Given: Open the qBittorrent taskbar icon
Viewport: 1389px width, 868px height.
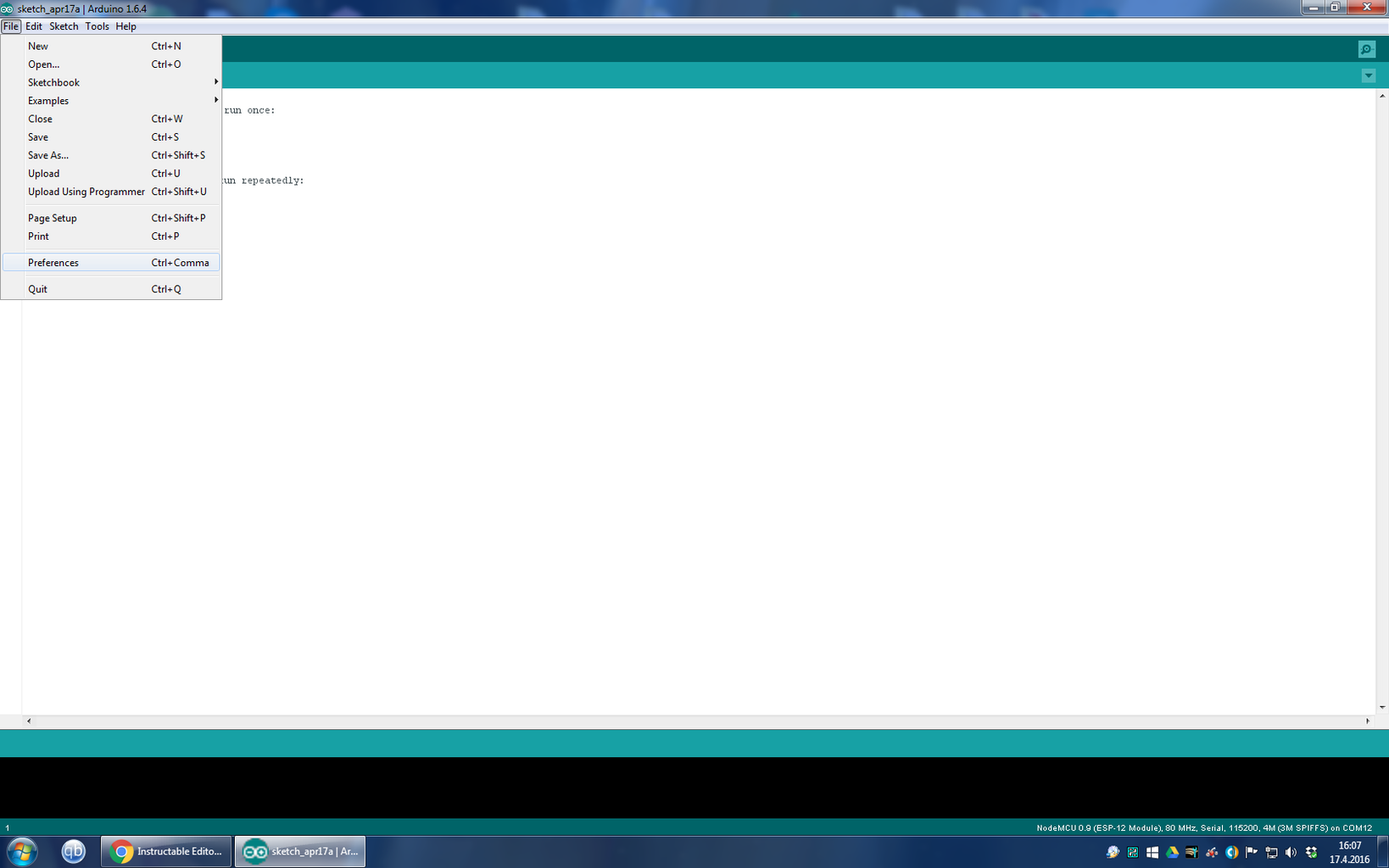Looking at the screenshot, I should pos(74,851).
